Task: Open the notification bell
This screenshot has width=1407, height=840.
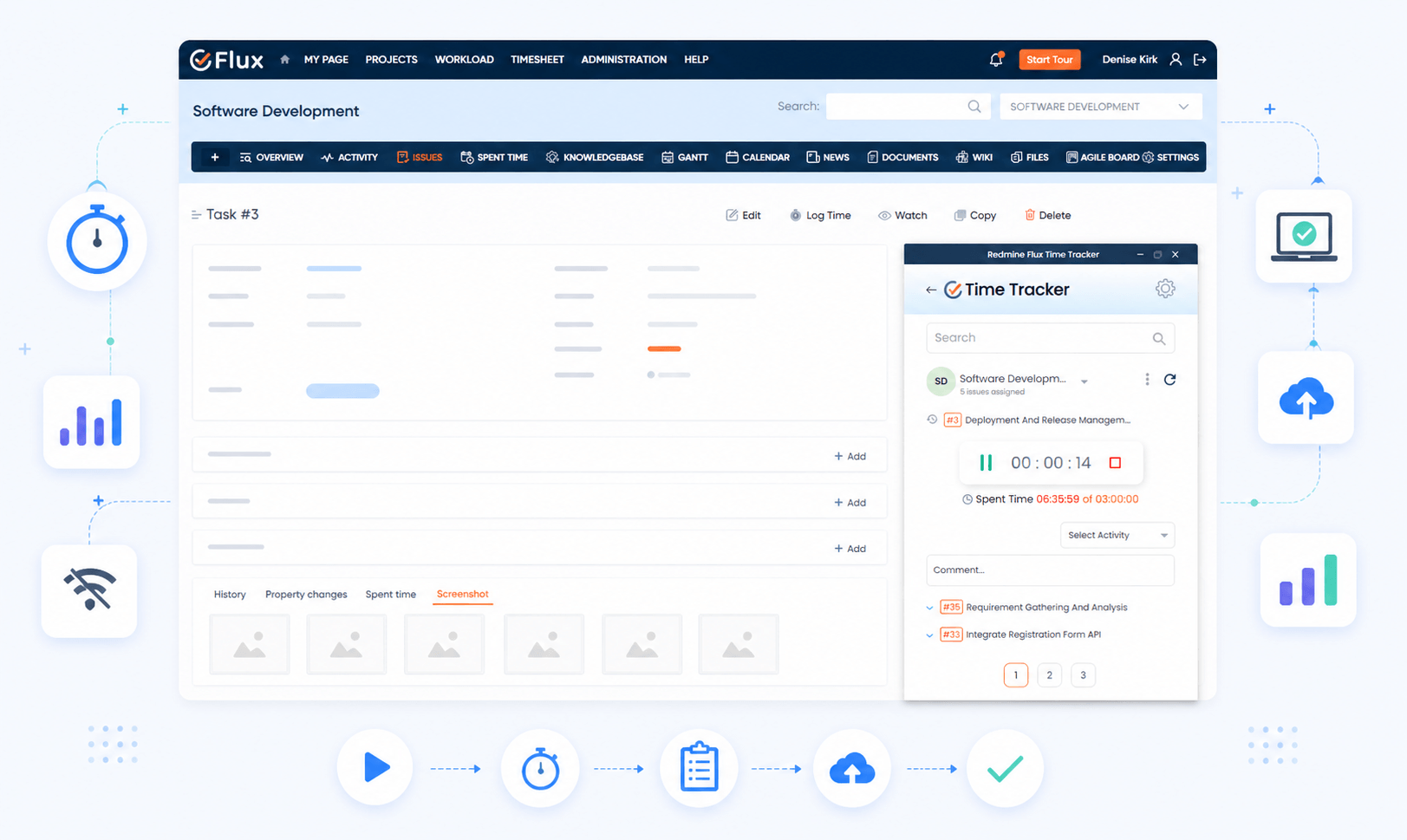Action: (996, 59)
